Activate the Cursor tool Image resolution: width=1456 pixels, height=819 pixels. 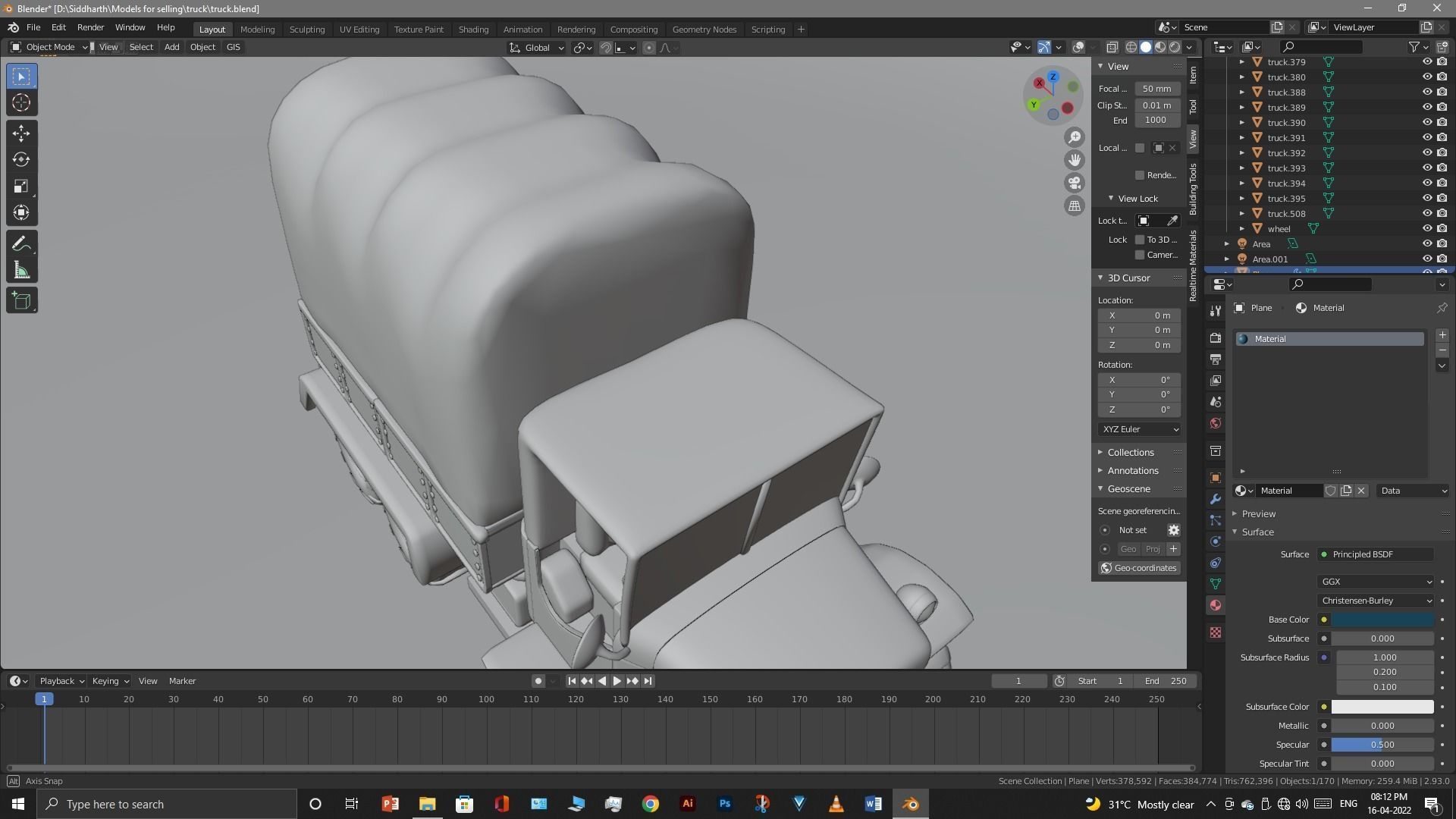tap(21, 103)
